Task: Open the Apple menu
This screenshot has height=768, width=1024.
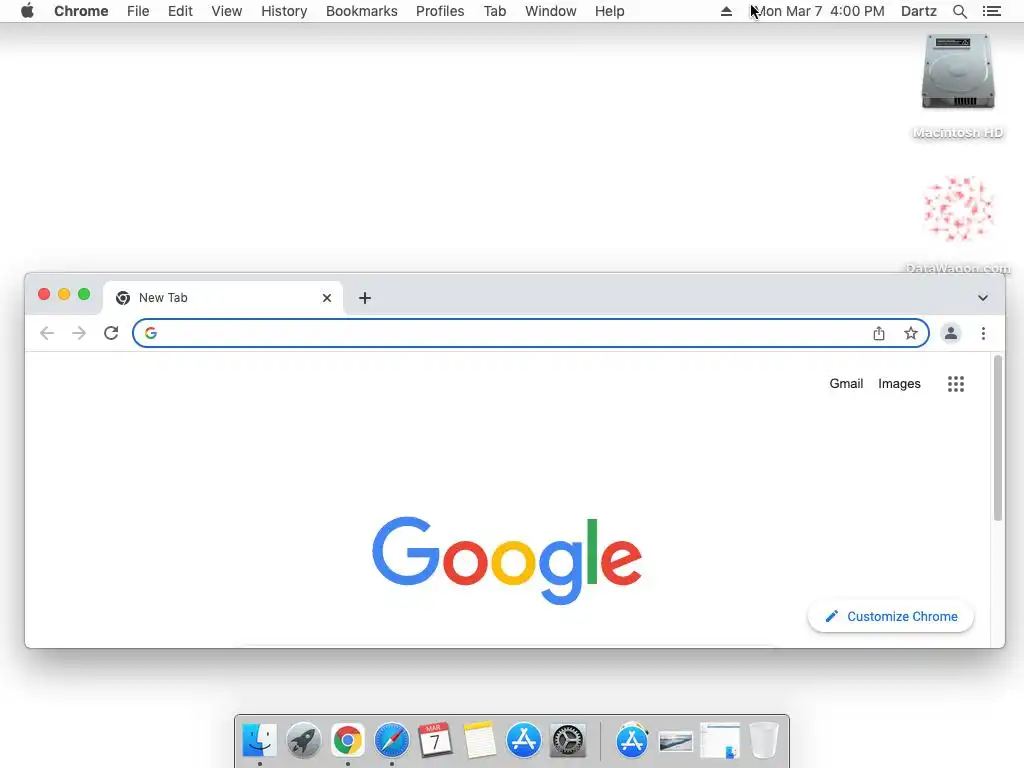Action: (x=27, y=11)
